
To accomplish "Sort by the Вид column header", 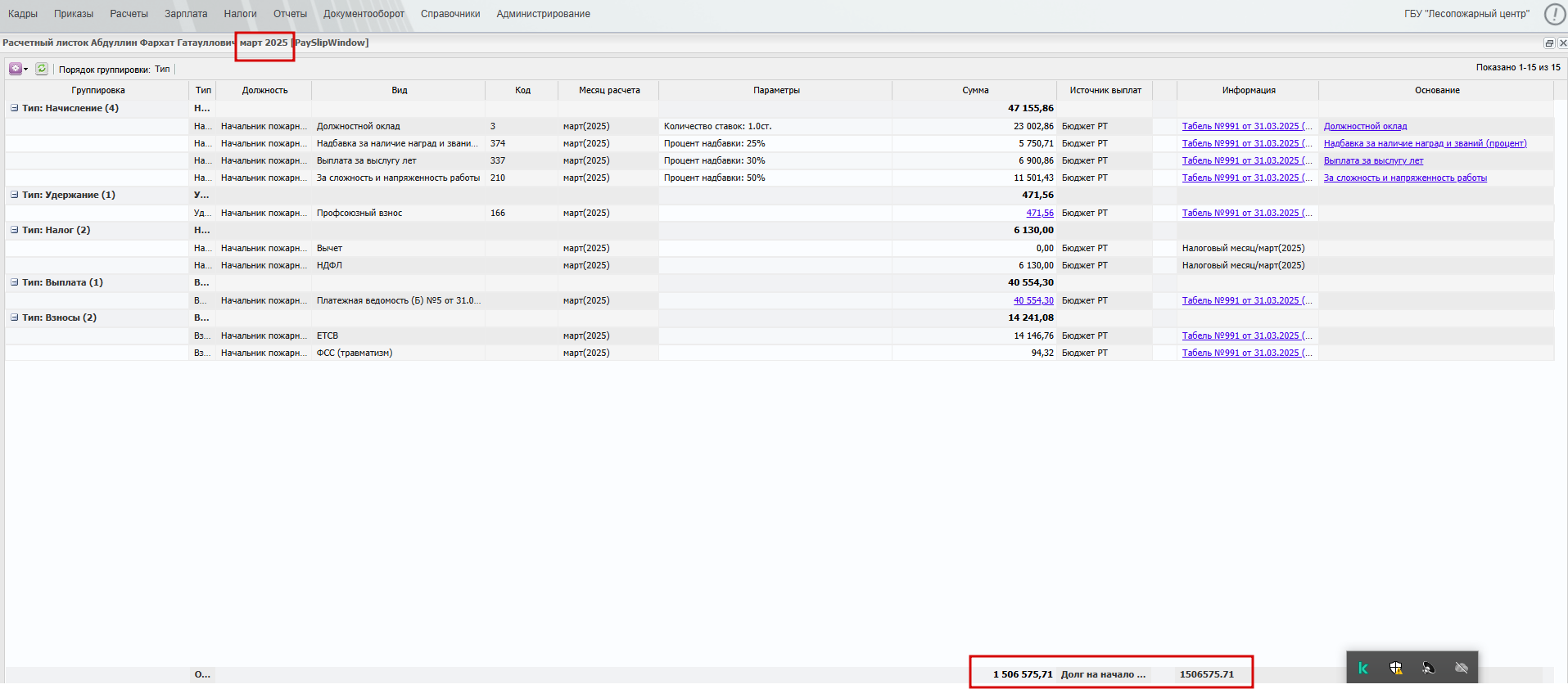I will [400, 90].
